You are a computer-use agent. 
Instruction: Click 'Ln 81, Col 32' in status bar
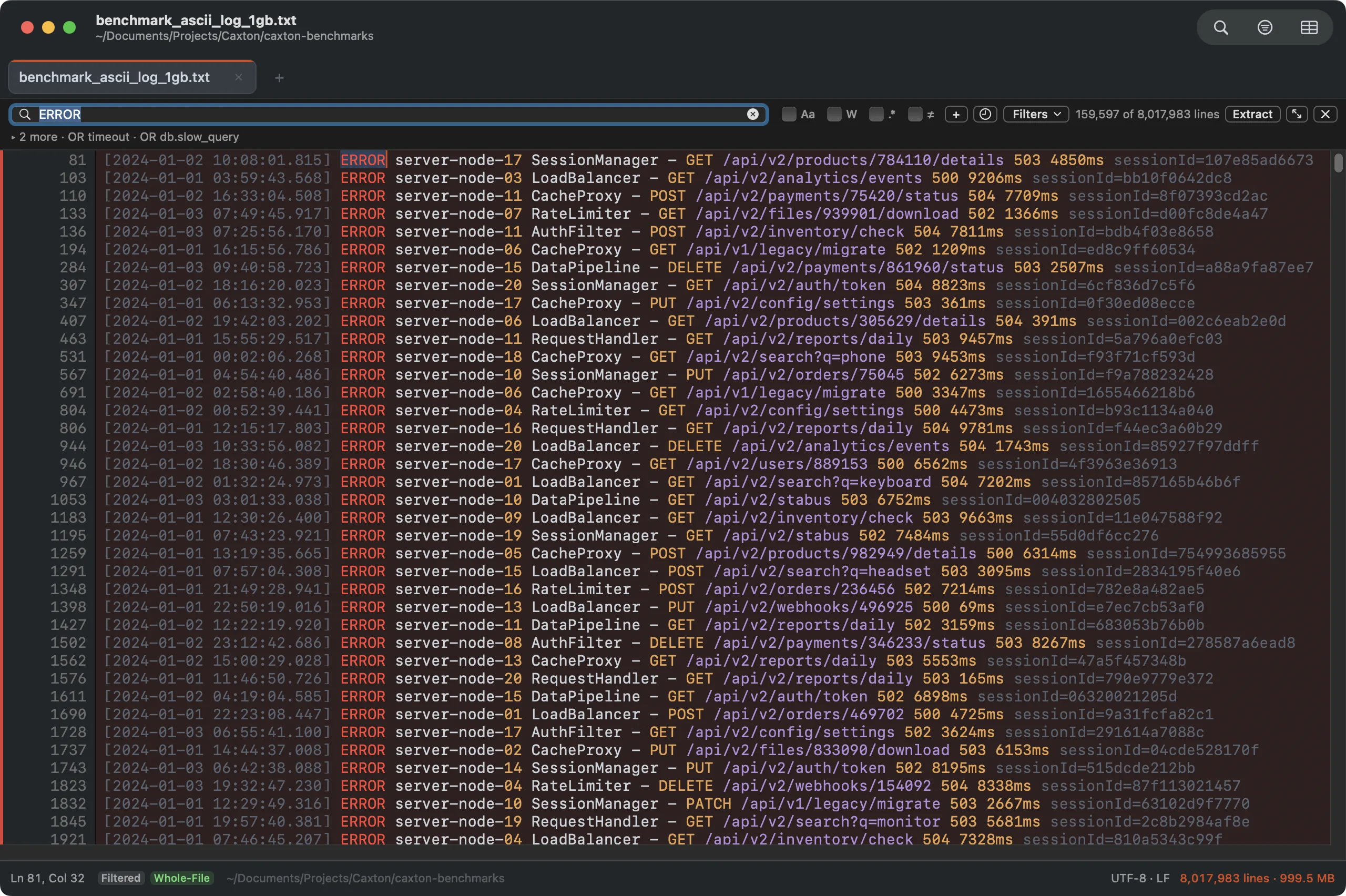pos(47,878)
